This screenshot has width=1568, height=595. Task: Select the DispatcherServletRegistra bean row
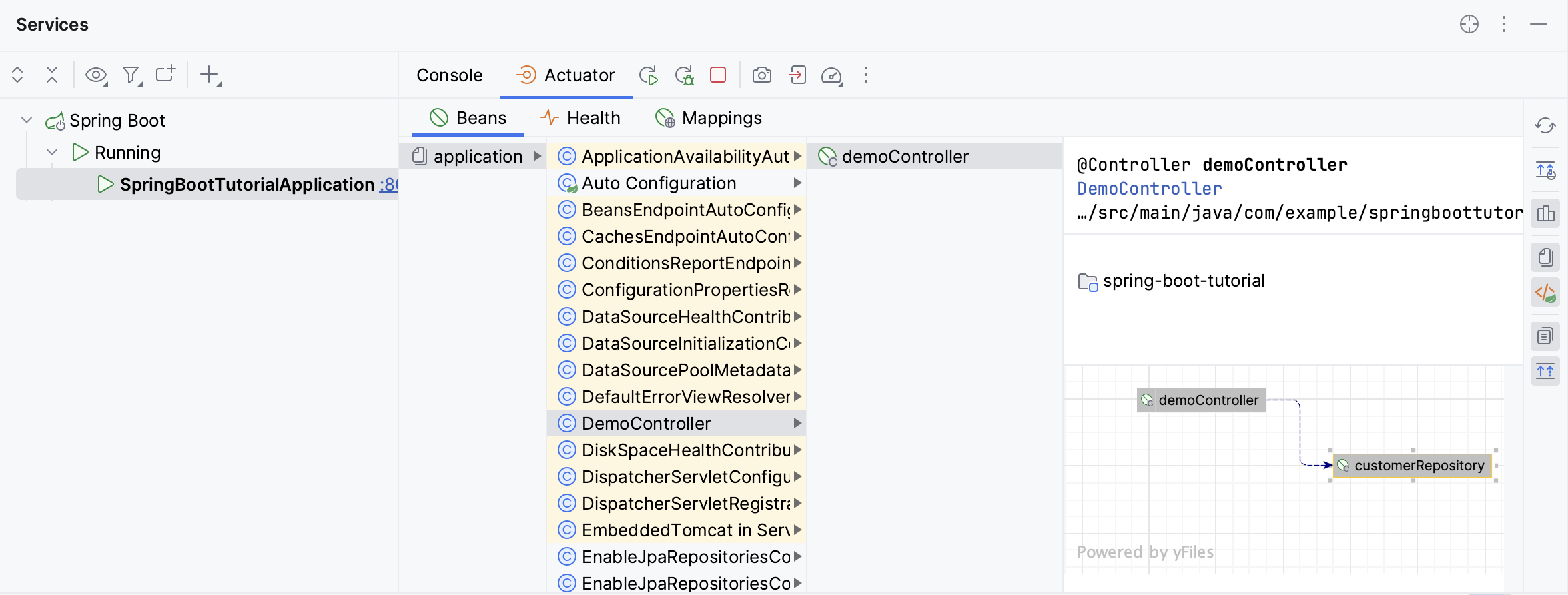tap(677, 503)
